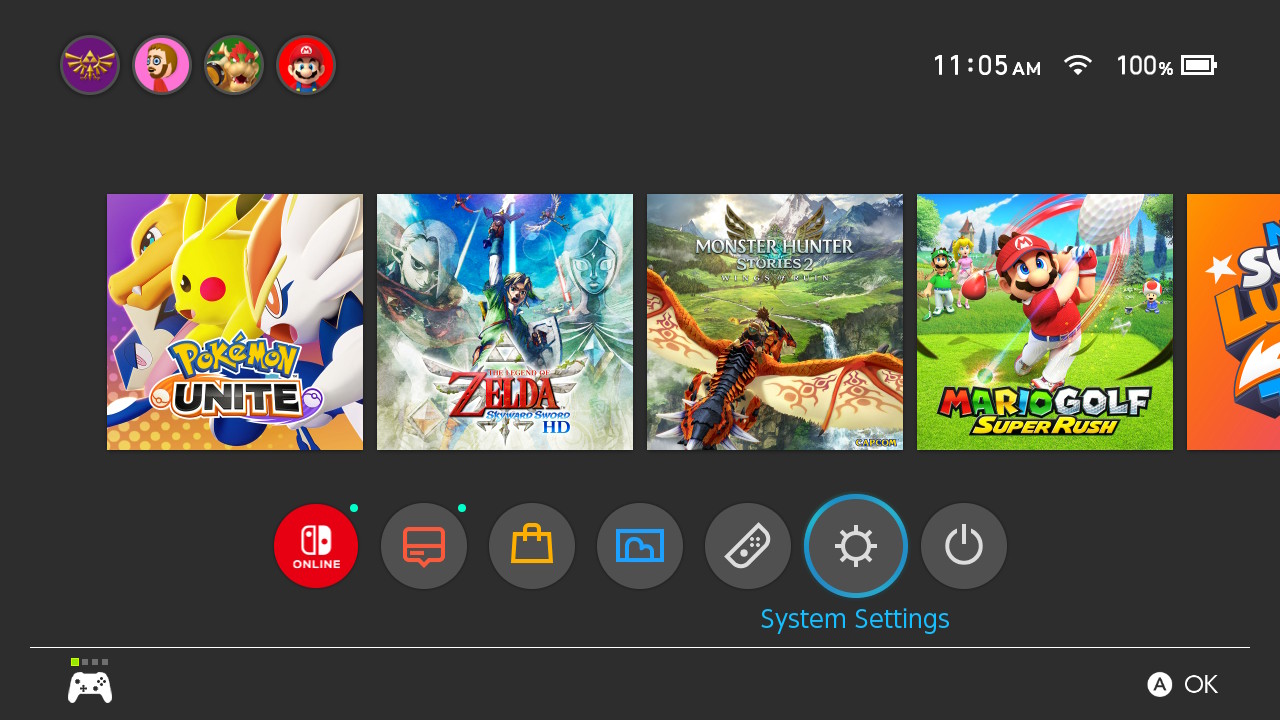Open the Nintendo eShop bag icon
Viewport: 1280px width, 720px height.
coord(532,546)
